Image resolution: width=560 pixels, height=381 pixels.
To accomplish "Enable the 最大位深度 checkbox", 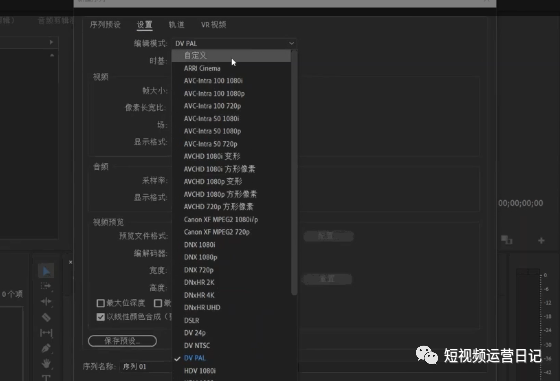I will click(101, 303).
